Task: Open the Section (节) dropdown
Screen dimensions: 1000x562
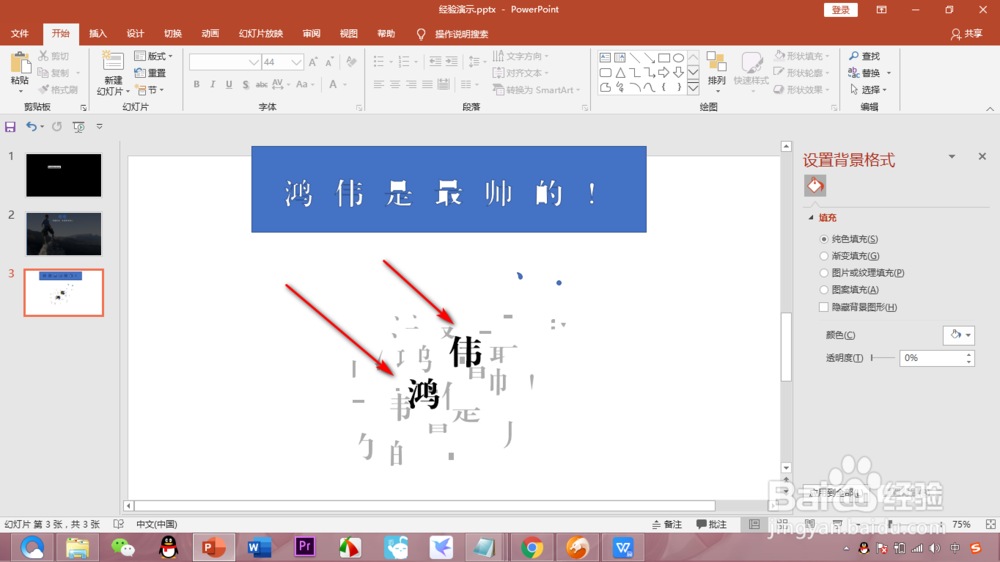Action: [x=150, y=90]
